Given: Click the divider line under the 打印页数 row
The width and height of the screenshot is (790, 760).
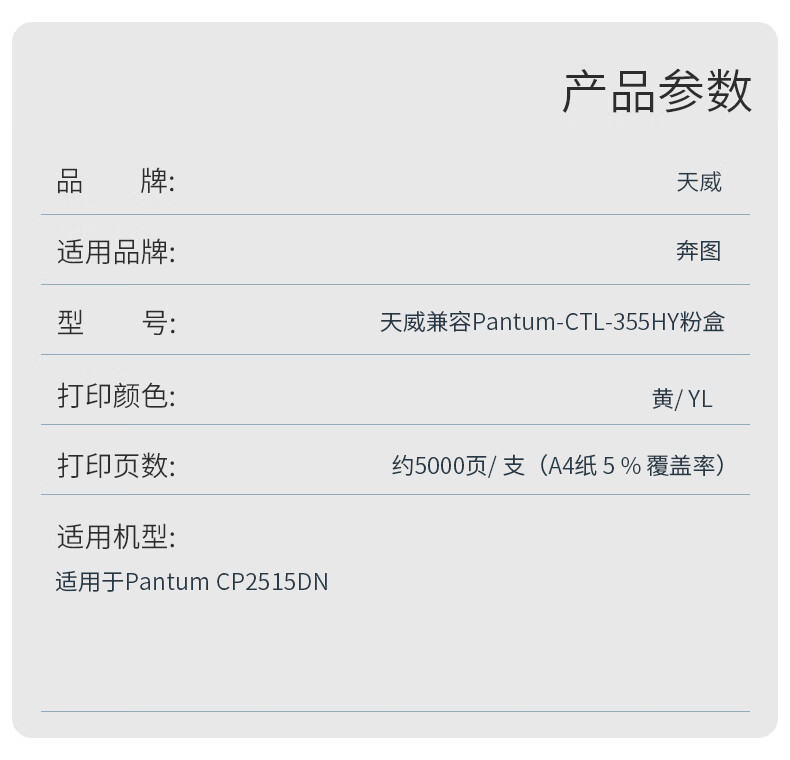Looking at the screenshot, I should (x=395, y=495).
